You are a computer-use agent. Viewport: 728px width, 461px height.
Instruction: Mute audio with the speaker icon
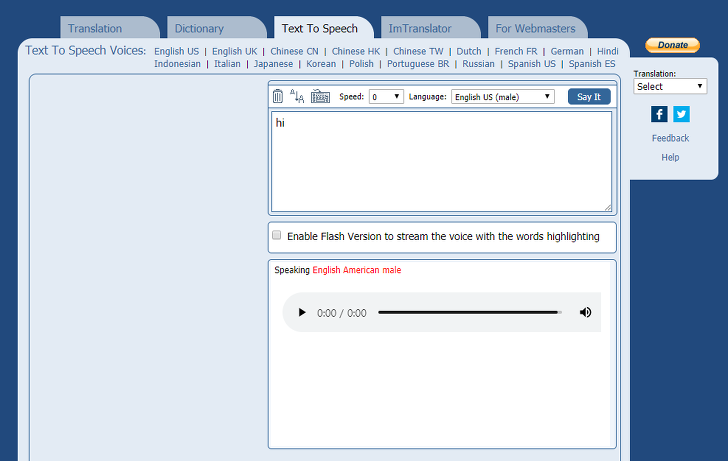point(585,312)
